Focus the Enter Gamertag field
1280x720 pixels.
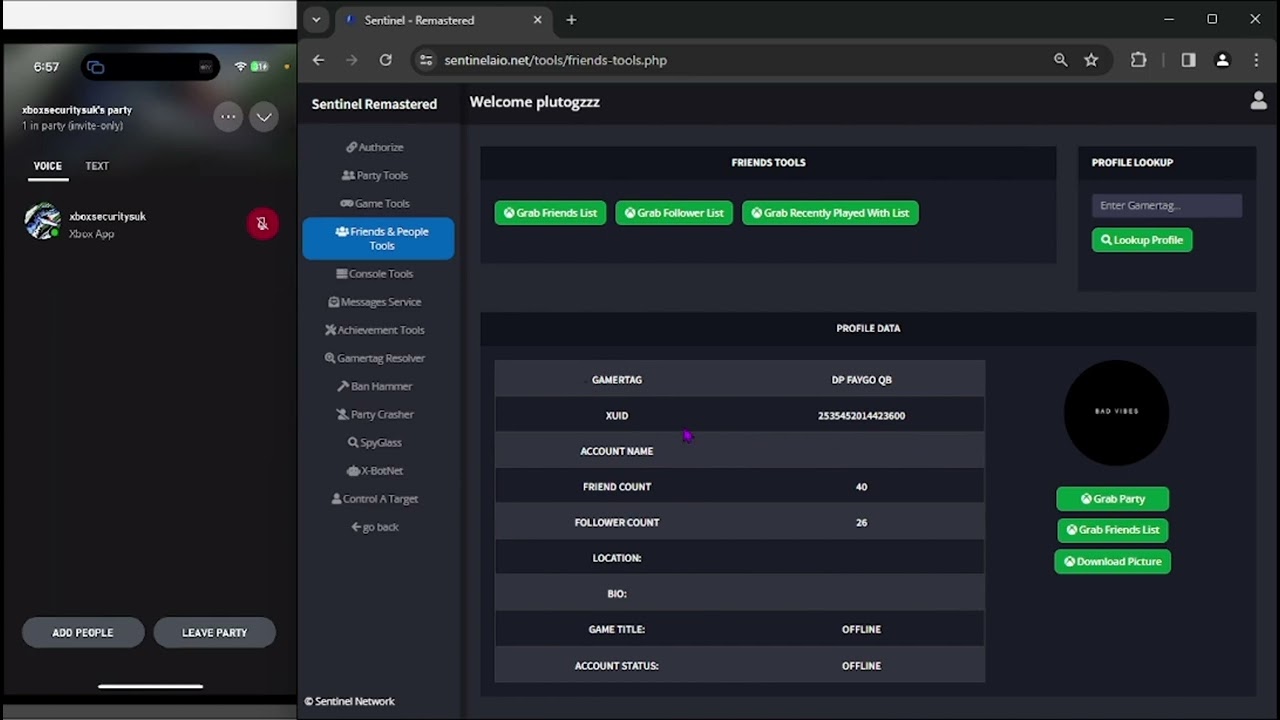(x=1167, y=205)
